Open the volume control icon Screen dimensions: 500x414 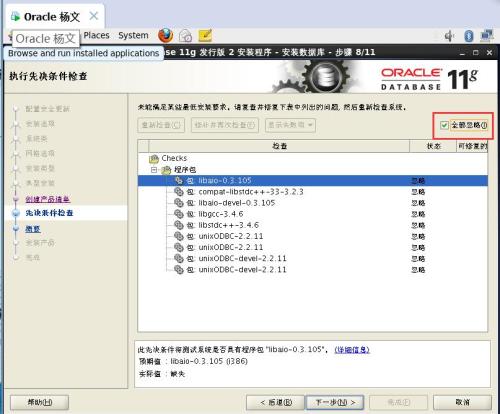(449, 36)
